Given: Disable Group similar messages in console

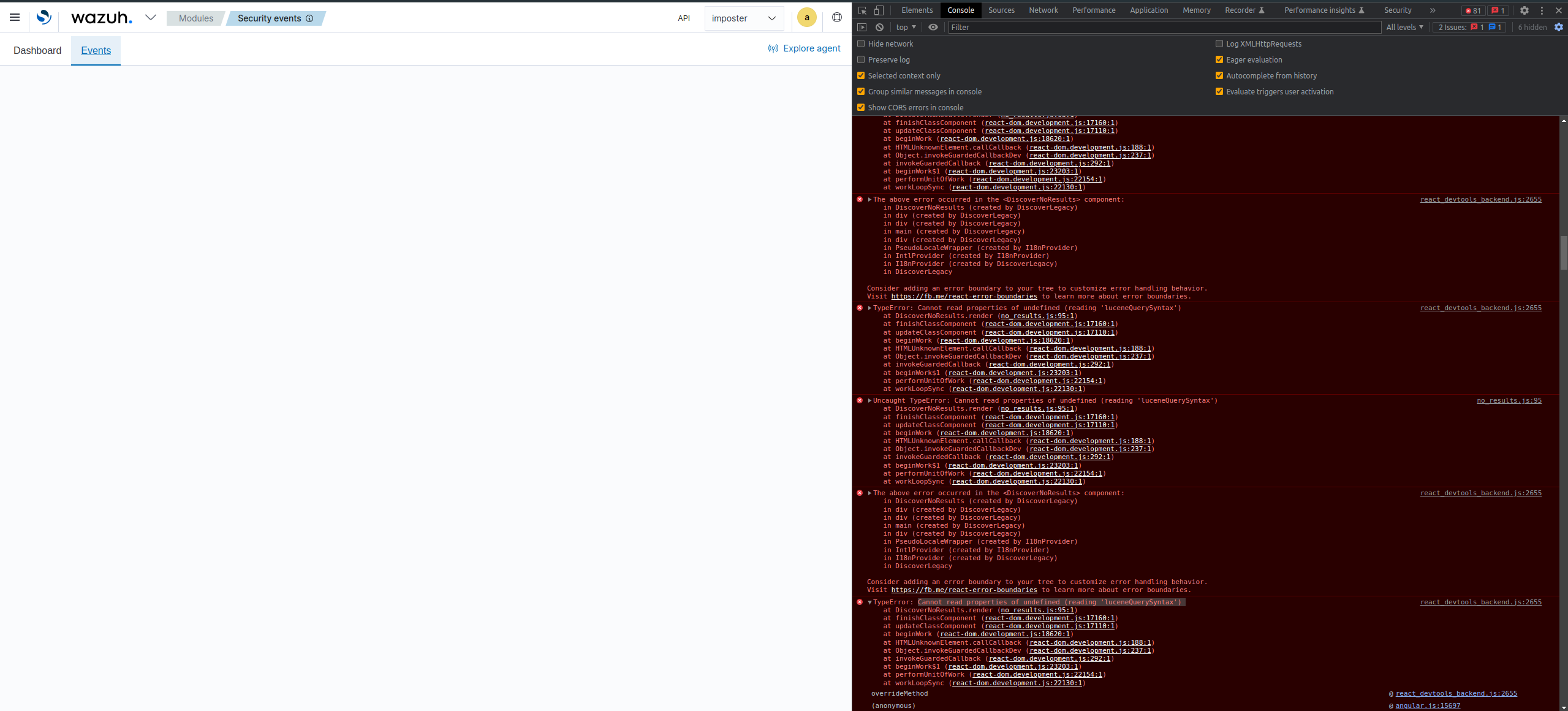Looking at the screenshot, I should point(862,91).
